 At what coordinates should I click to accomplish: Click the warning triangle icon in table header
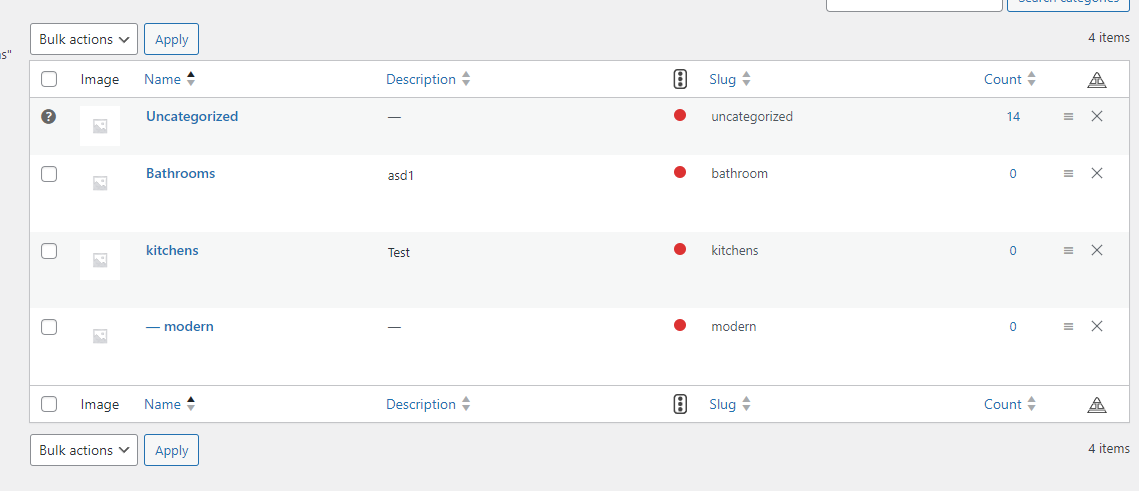1097,80
